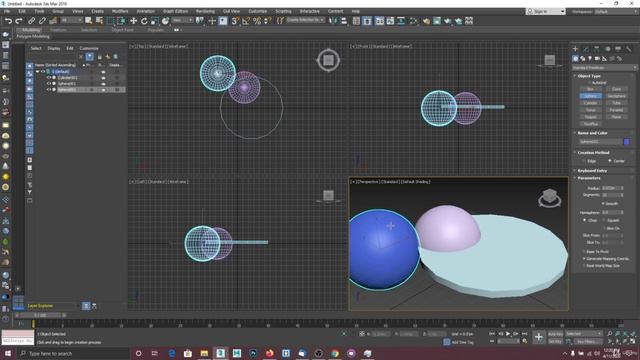This screenshot has width=640, height=360.
Task: Open the Utilities wrench tab in command panel
Action: (629, 49)
